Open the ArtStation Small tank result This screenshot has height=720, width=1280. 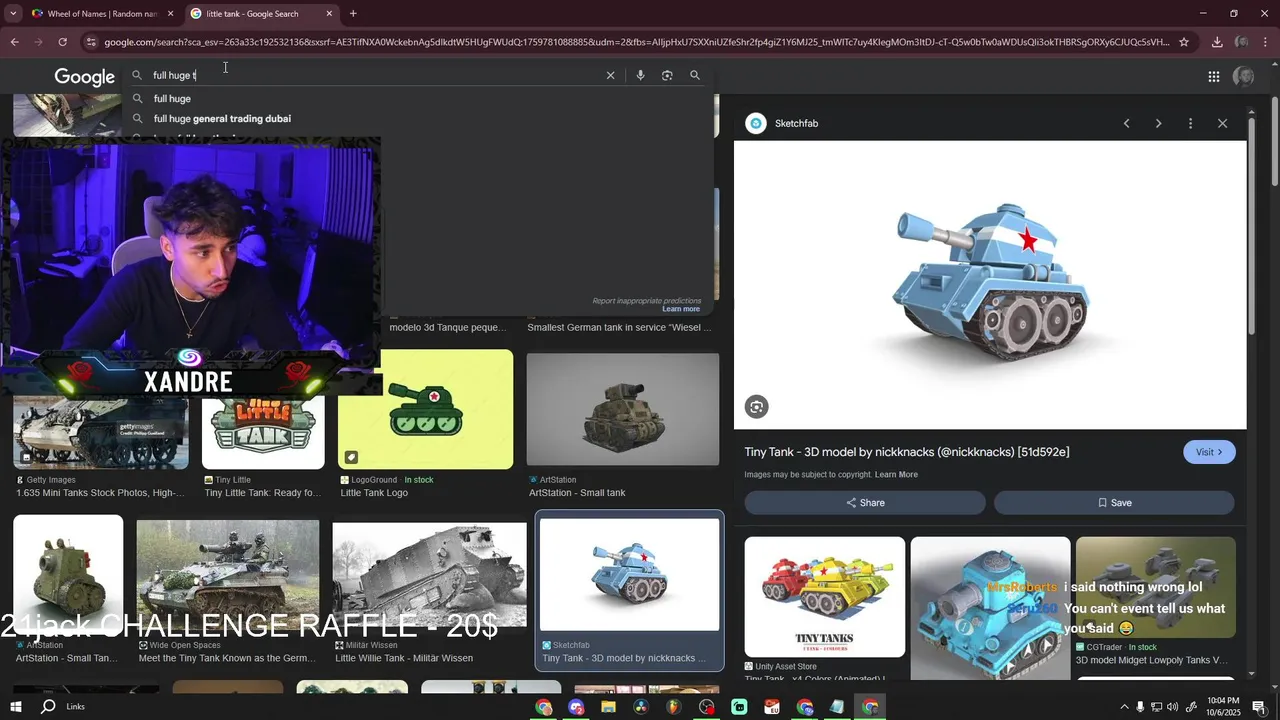tap(623, 410)
